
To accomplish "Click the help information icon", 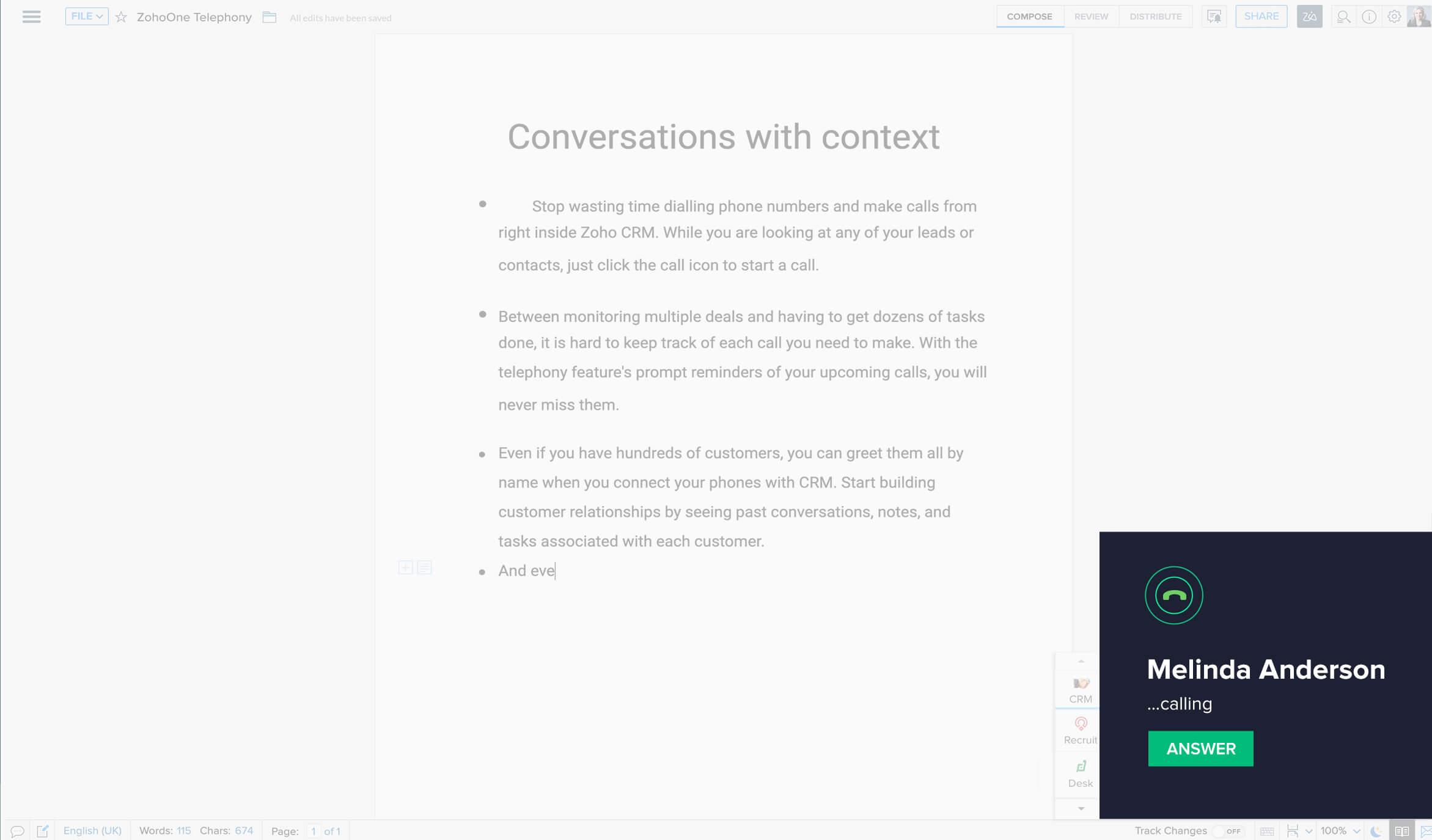I will [x=1369, y=16].
